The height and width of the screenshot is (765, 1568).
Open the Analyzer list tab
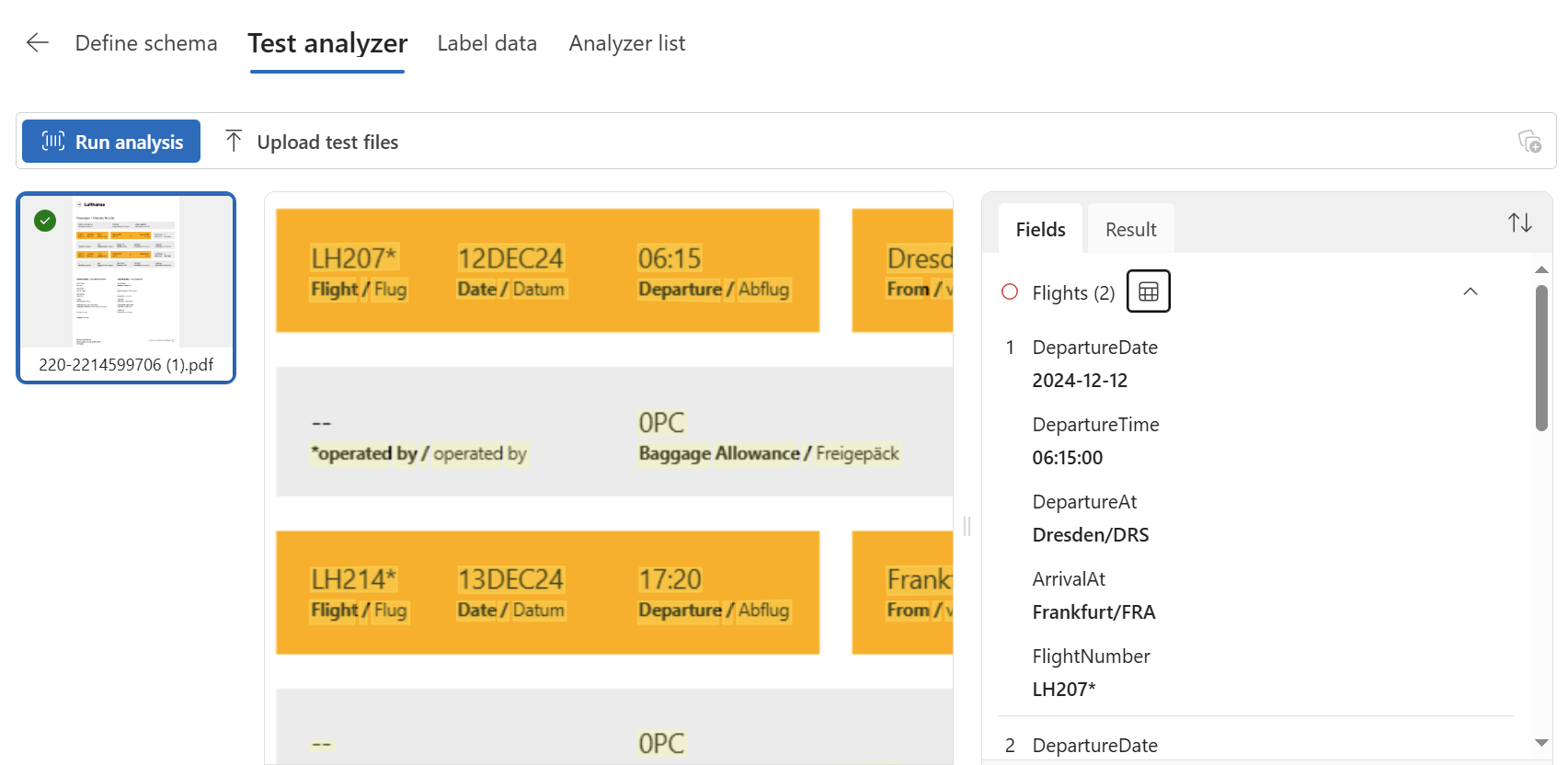[627, 43]
